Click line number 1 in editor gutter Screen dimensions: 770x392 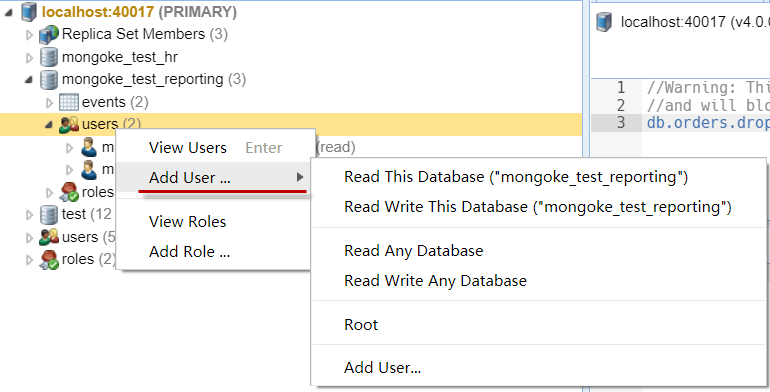coord(621,87)
